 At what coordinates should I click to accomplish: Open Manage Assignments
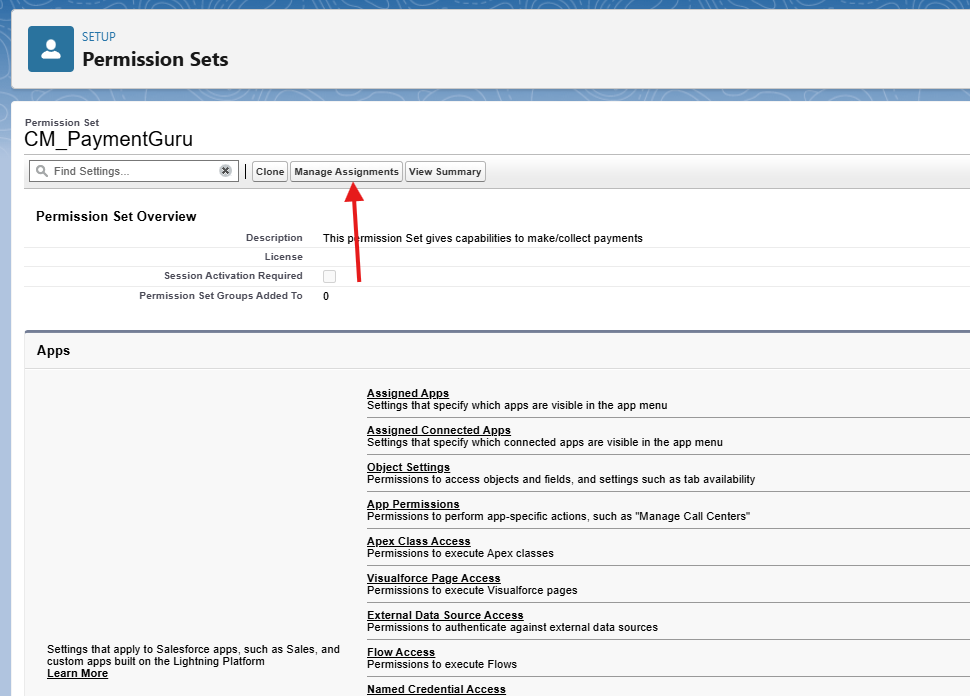[346, 171]
